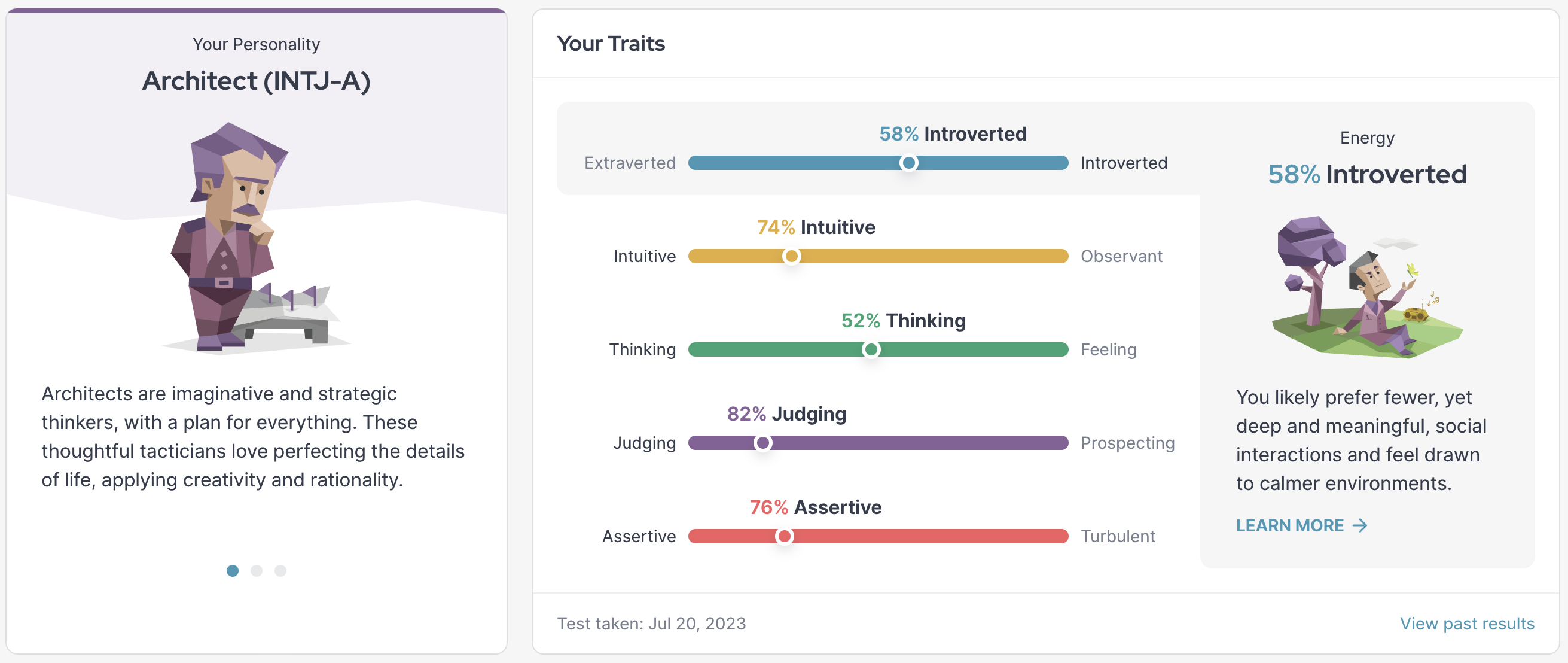This screenshot has width=1568, height=663.
Task: Click the Judging trait slider handle
Action: pyautogui.click(x=763, y=443)
